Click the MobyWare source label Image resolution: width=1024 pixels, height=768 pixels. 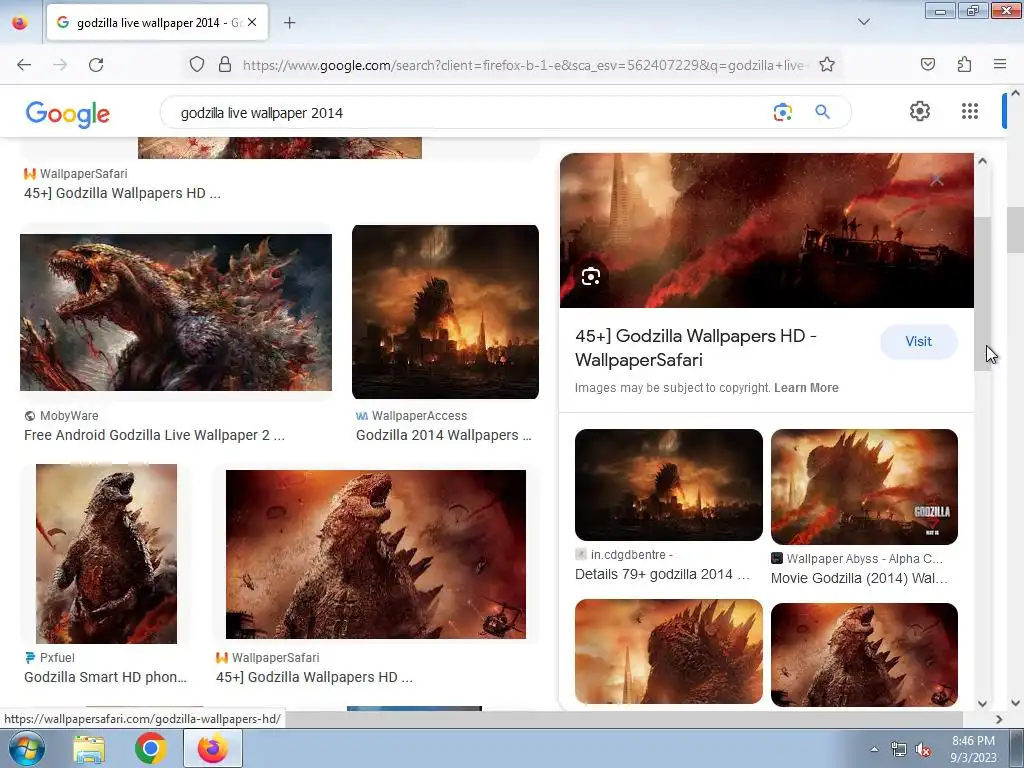click(69, 416)
